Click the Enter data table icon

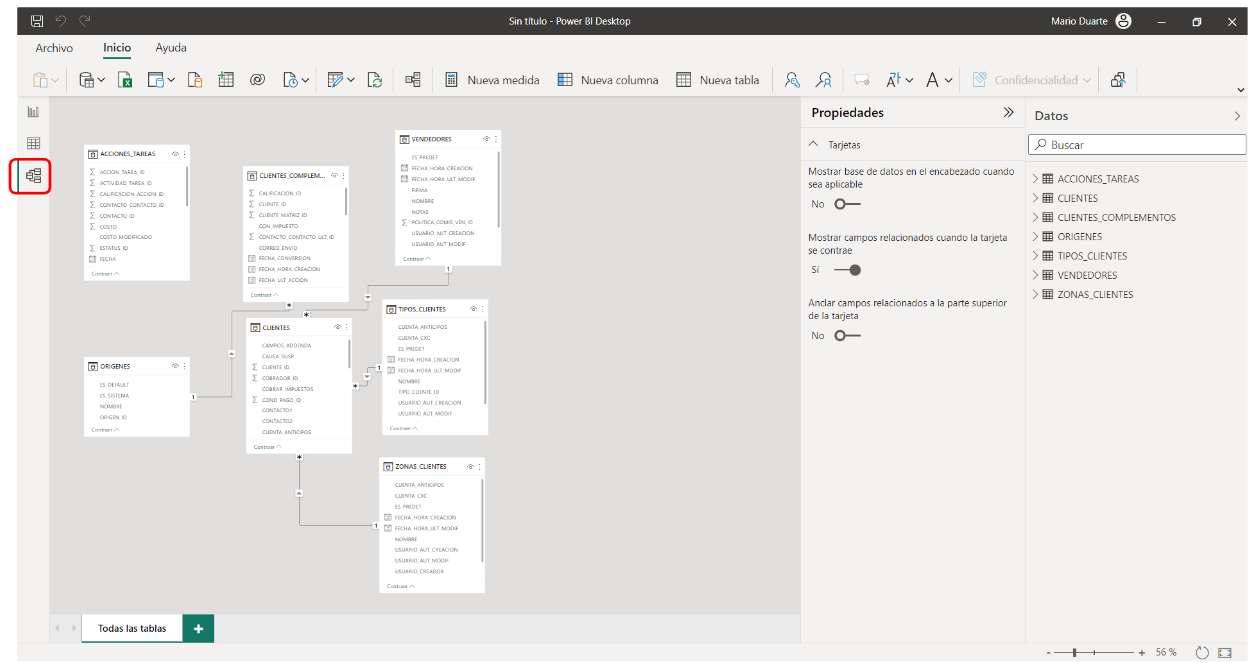(226, 80)
